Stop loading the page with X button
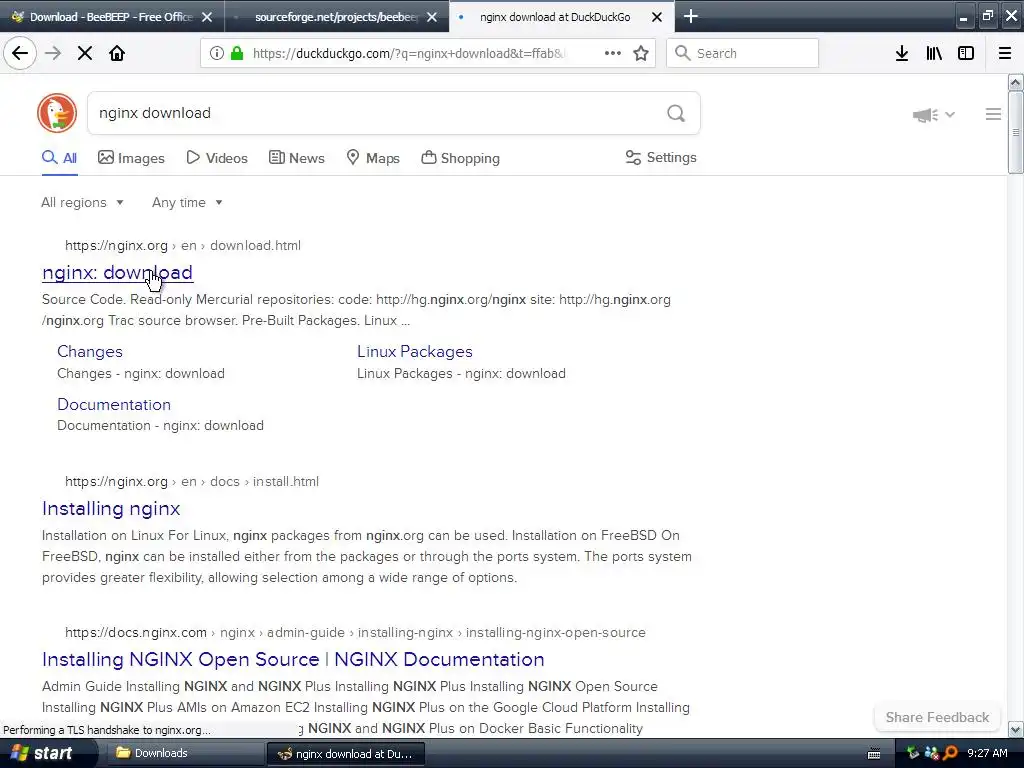Image resolution: width=1024 pixels, height=768 pixels. [x=85, y=53]
